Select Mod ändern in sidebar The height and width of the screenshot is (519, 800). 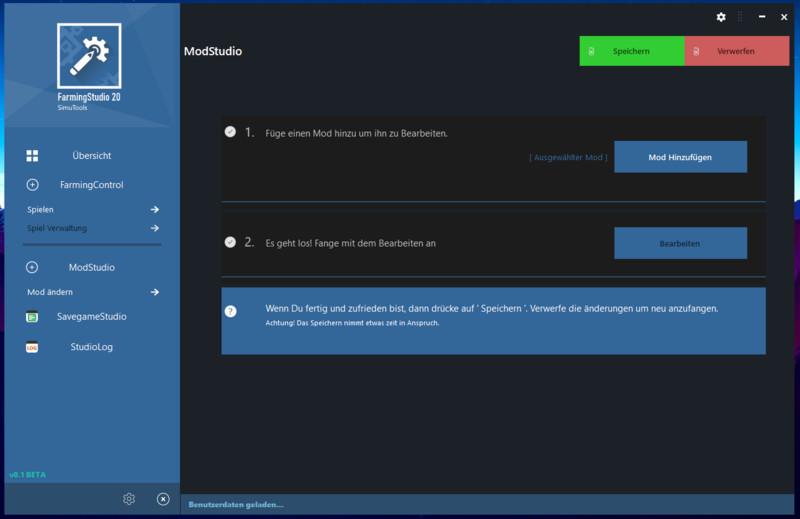click(50, 292)
